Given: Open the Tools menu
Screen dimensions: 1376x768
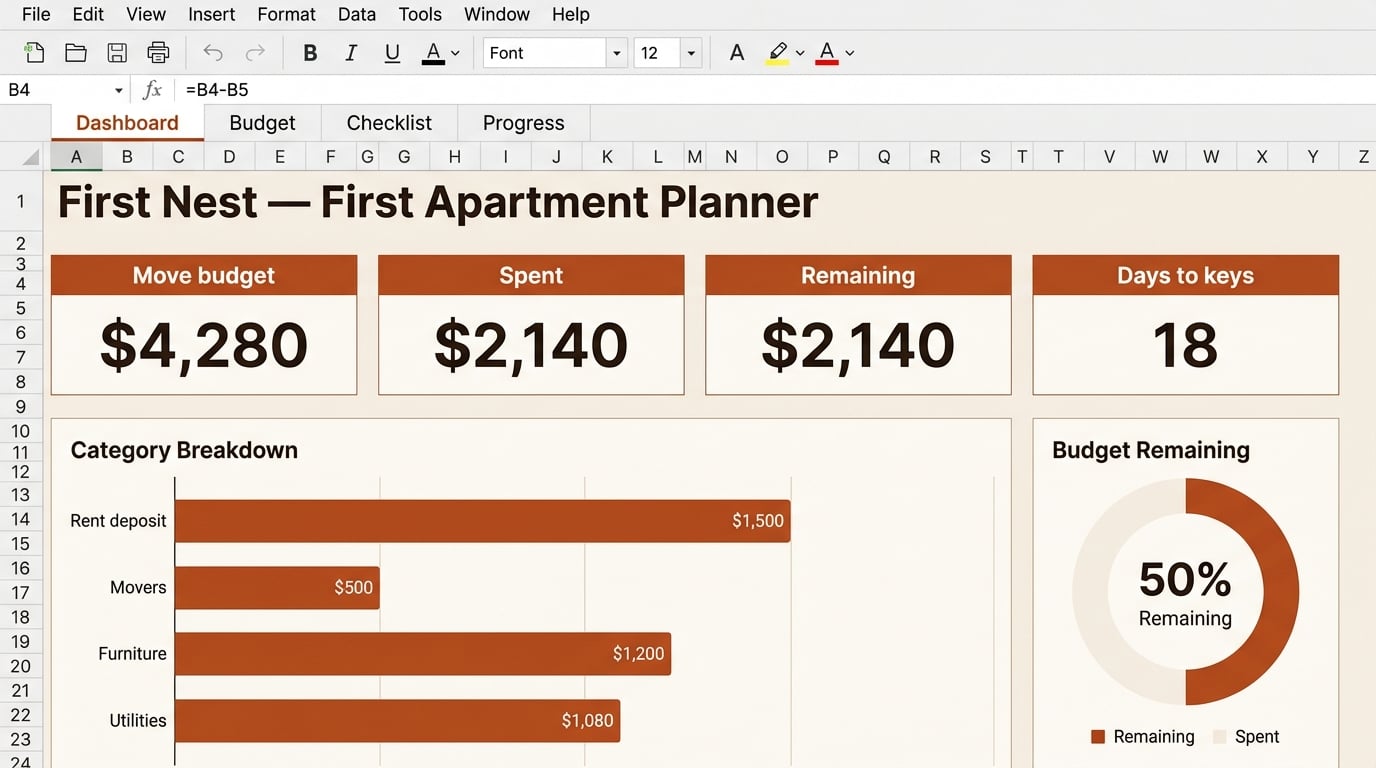Looking at the screenshot, I should (x=420, y=14).
